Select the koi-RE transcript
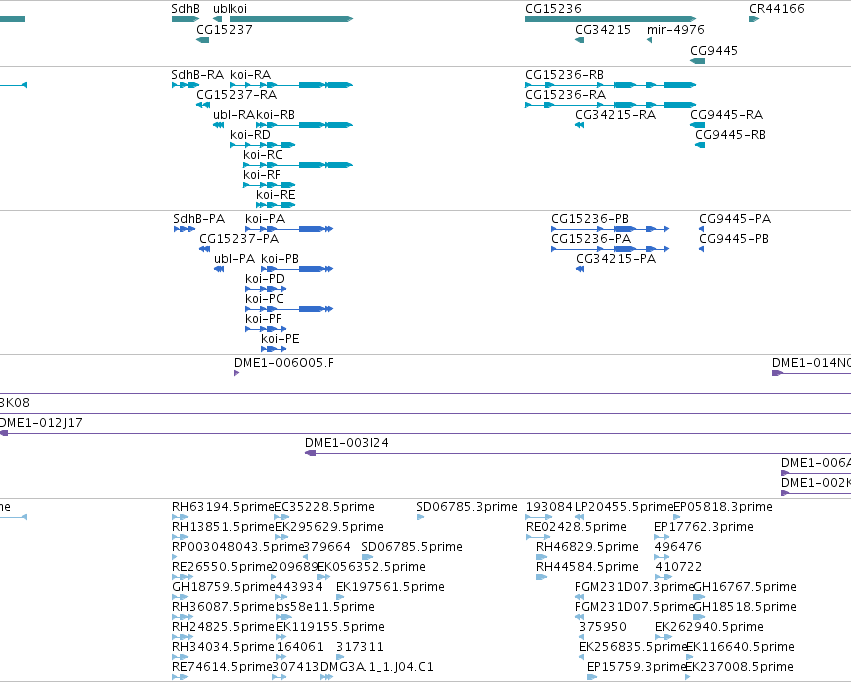851x682 pixels. [x=276, y=205]
